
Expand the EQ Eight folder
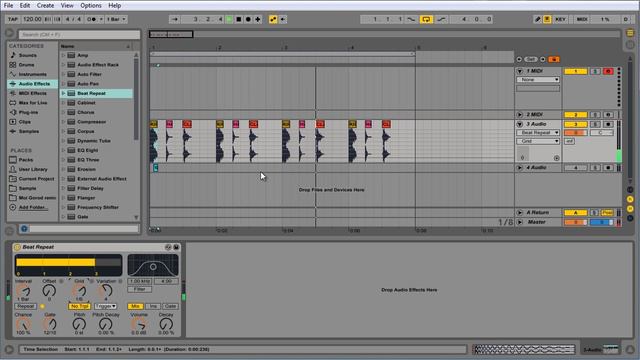tap(63, 150)
